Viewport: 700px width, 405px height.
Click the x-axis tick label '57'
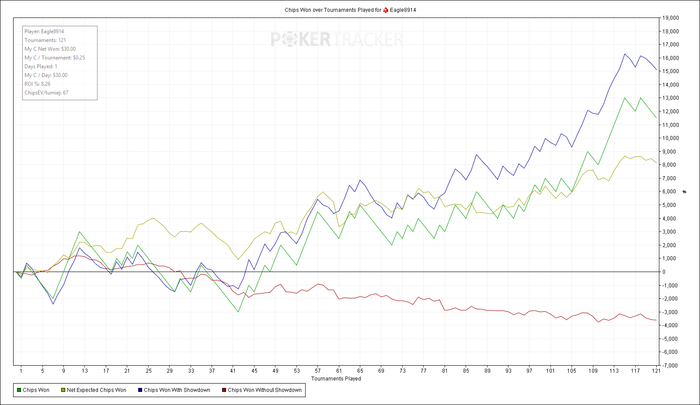click(318, 371)
